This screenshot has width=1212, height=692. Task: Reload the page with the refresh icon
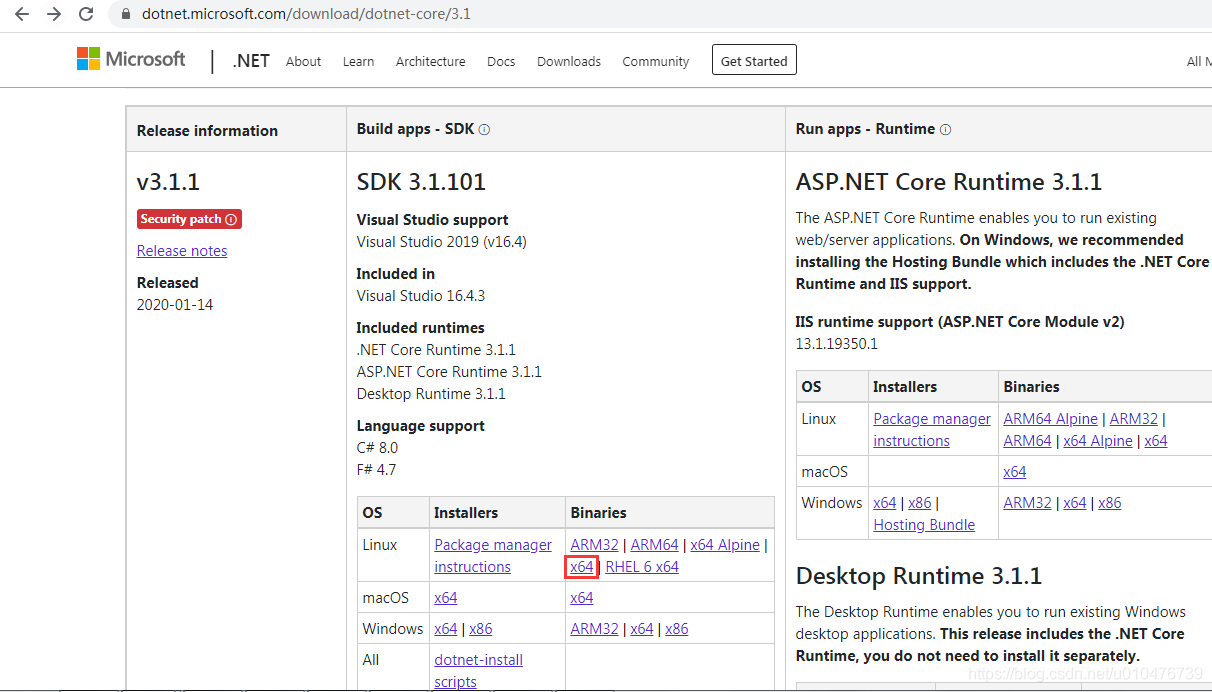coord(86,15)
